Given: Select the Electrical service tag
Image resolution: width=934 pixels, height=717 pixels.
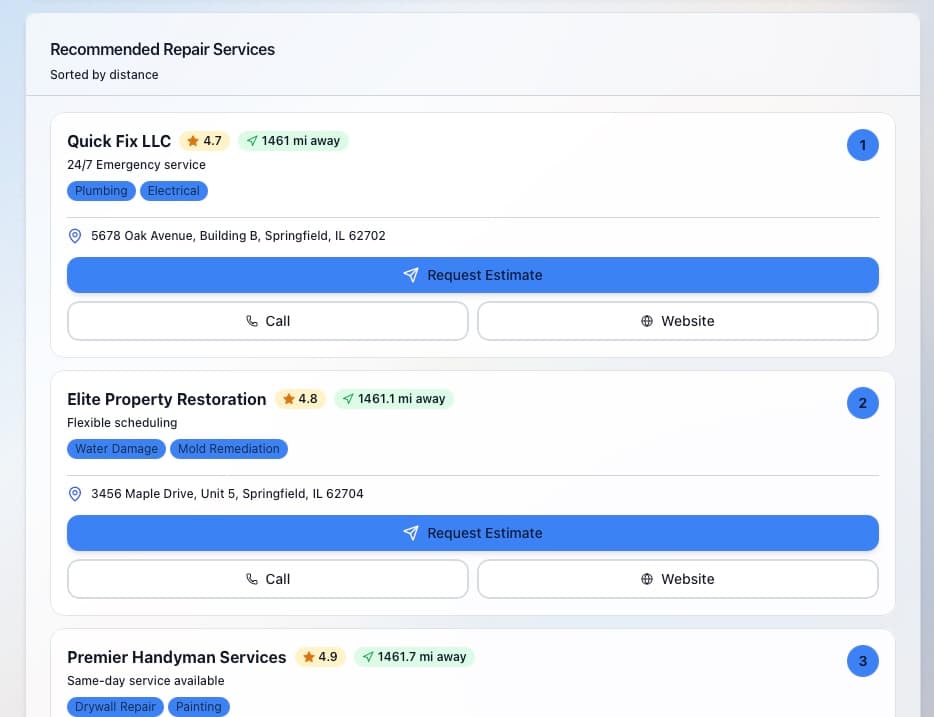Looking at the screenshot, I should [x=174, y=191].
